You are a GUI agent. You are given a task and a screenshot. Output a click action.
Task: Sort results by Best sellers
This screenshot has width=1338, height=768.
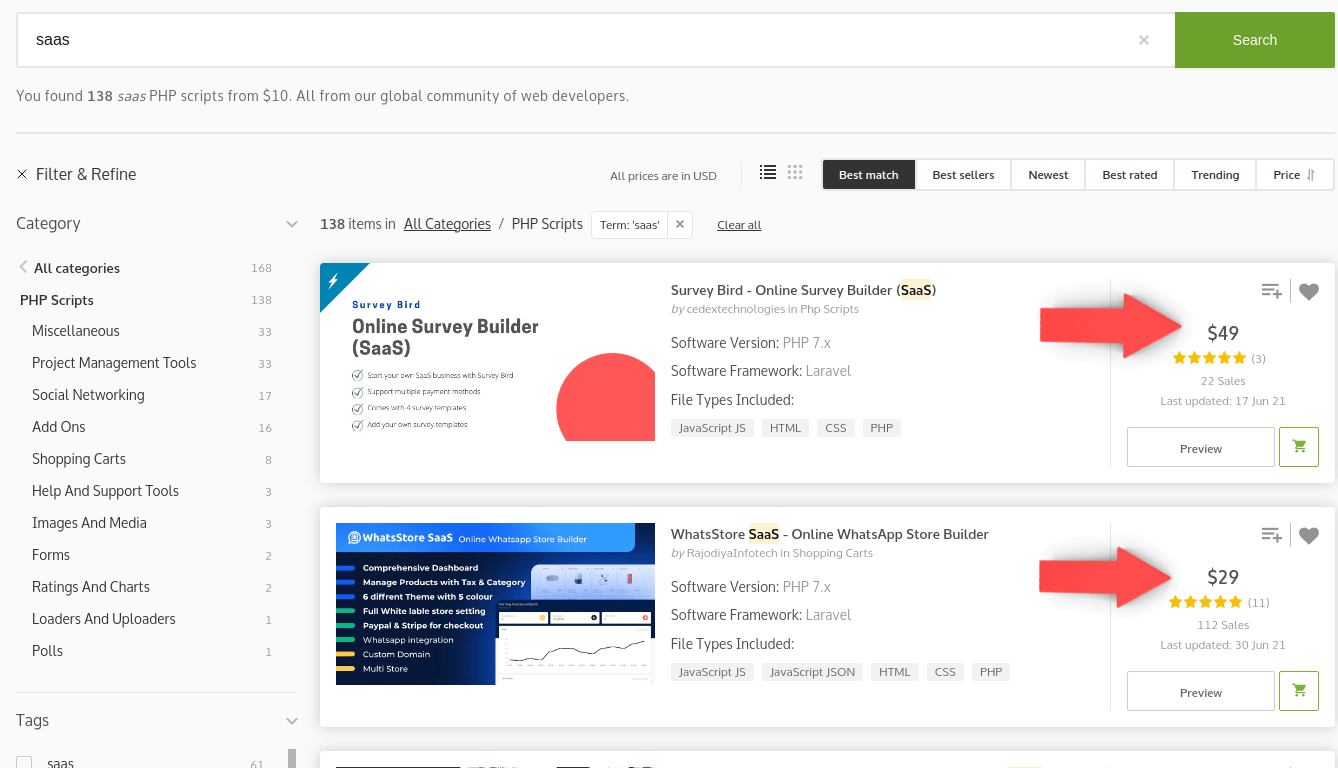pos(963,175)
